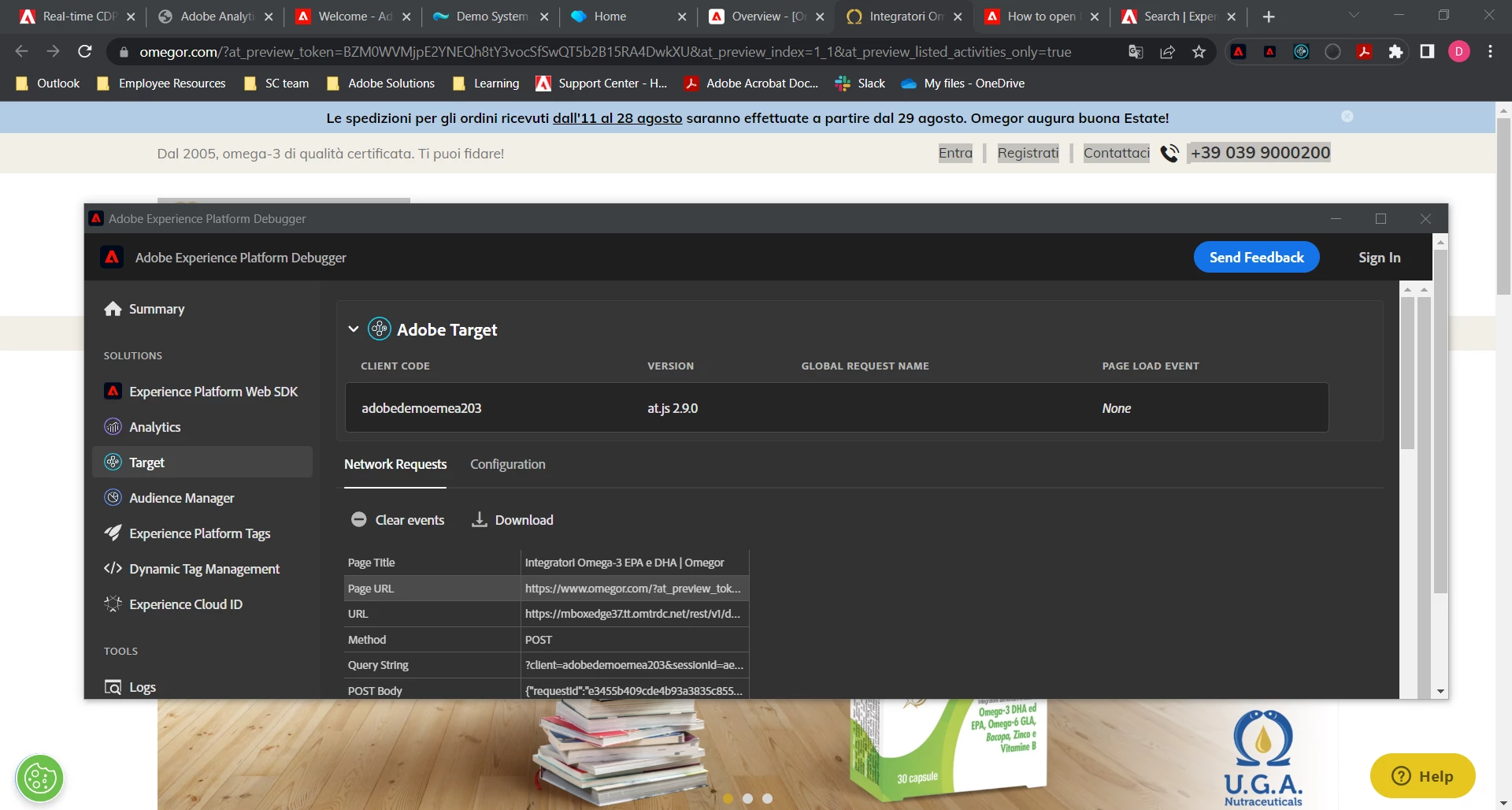Download network requests

tap(512, 519)
